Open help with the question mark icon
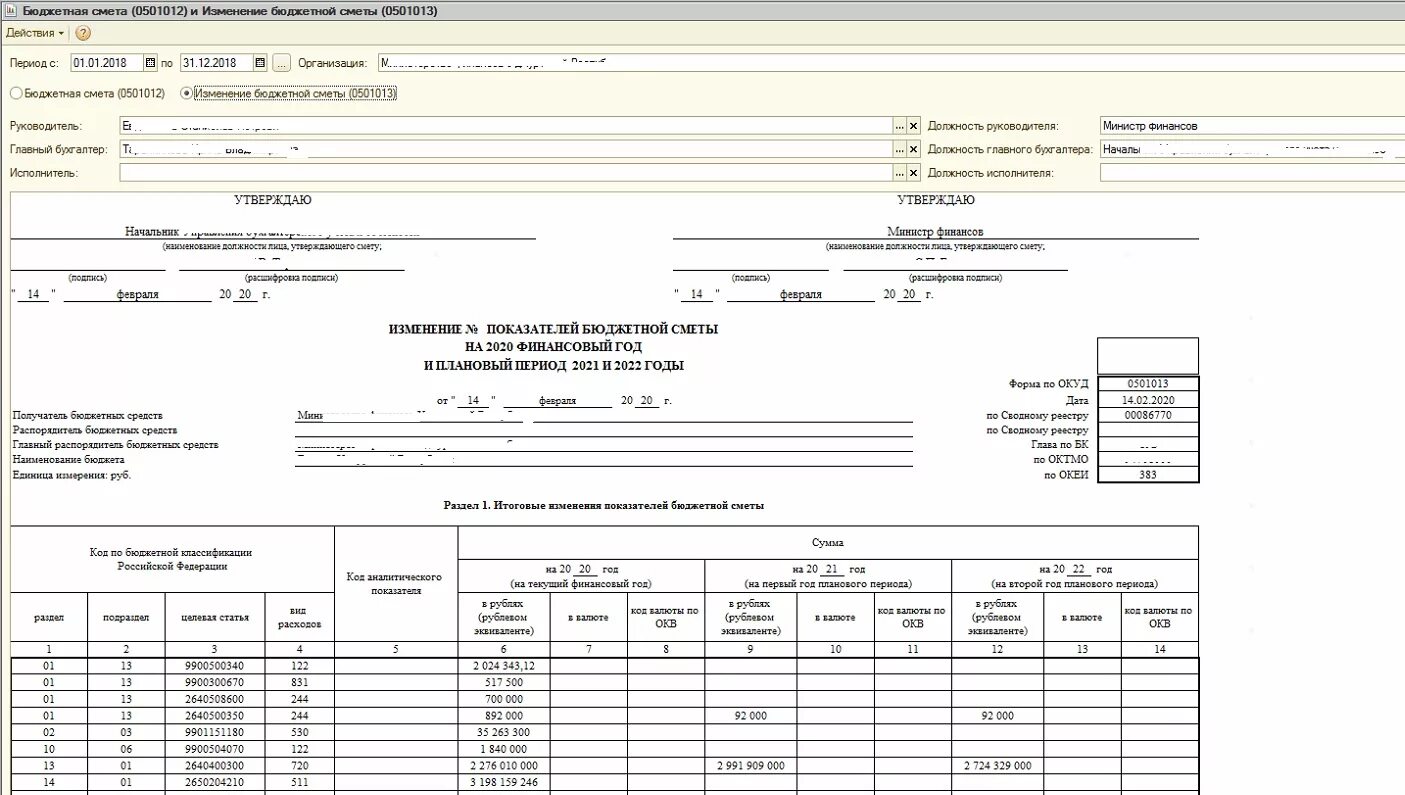This screenshot has height=795, width=1405. tap(83, 33)
